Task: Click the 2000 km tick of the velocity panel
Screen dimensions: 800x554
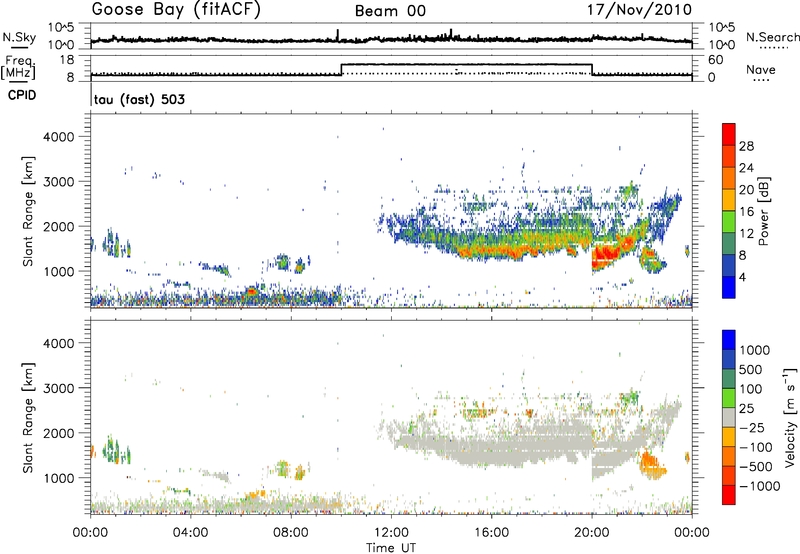Action: pos(58,433)
